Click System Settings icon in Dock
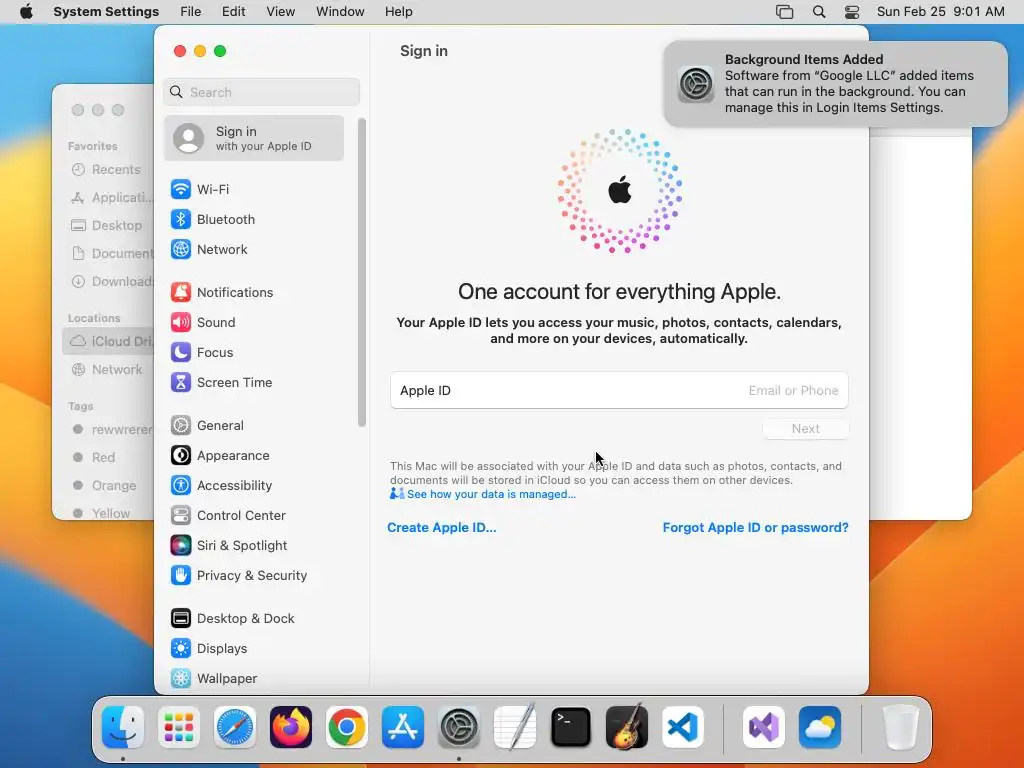 click(459, 727)
